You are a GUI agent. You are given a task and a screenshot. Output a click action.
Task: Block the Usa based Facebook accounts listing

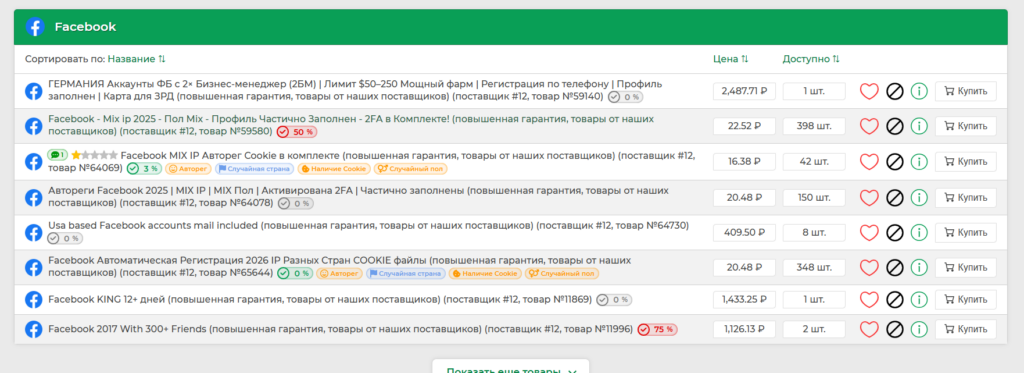(895, 233)
